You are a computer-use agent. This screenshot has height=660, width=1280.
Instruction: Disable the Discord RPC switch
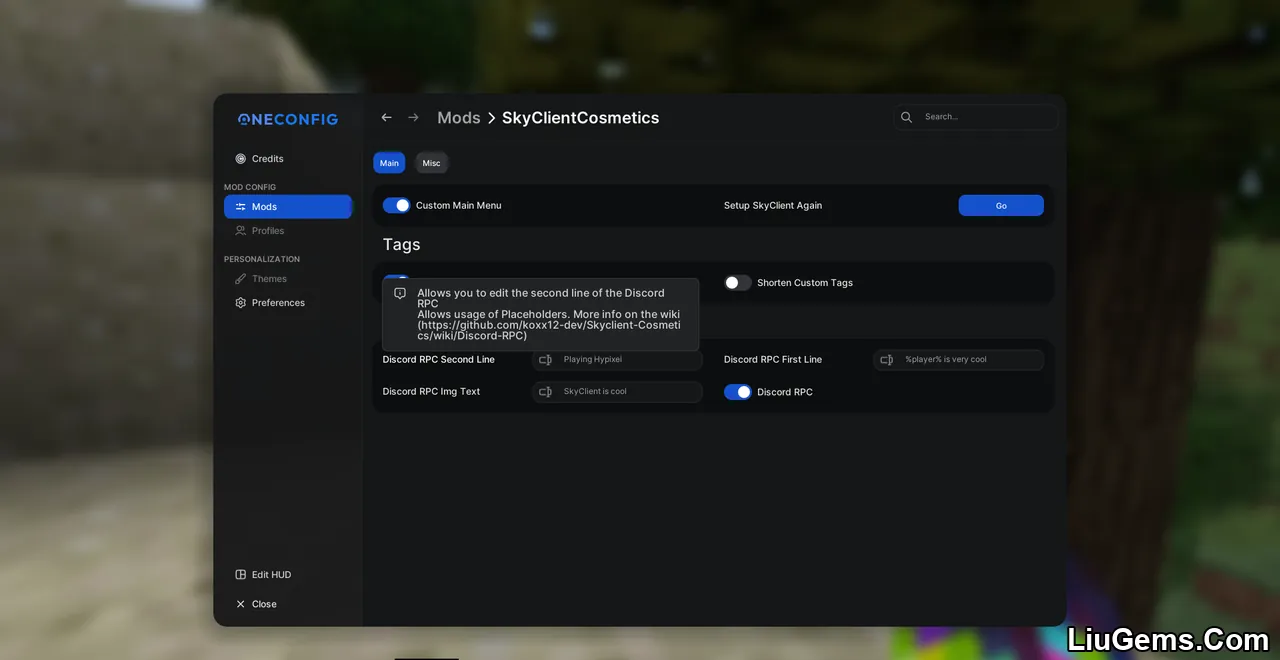pos(738,392)
